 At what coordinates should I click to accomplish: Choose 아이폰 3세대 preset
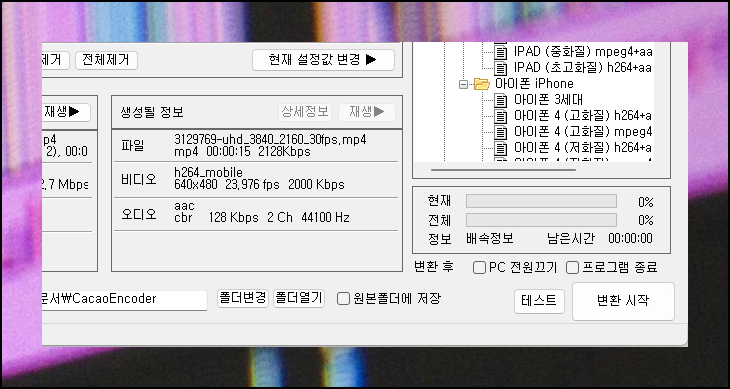coord(548,100)
